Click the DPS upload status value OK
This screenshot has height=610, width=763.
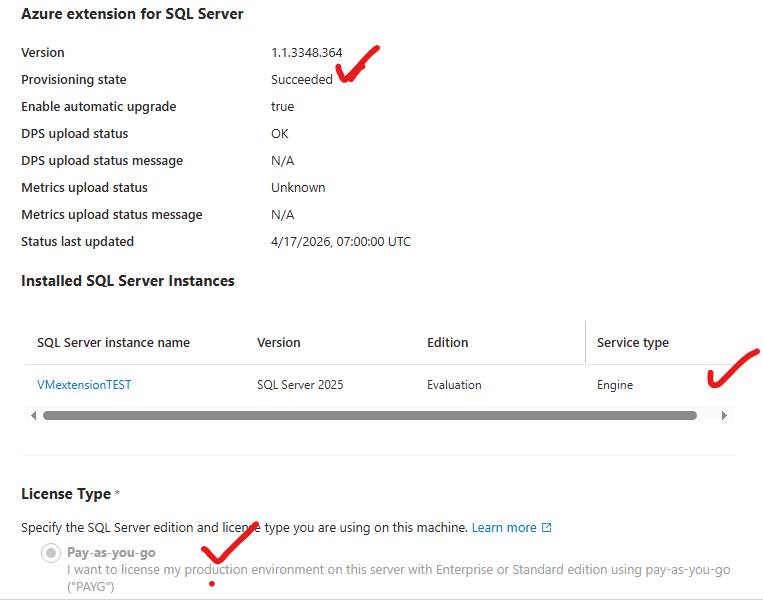pos(280,134)
